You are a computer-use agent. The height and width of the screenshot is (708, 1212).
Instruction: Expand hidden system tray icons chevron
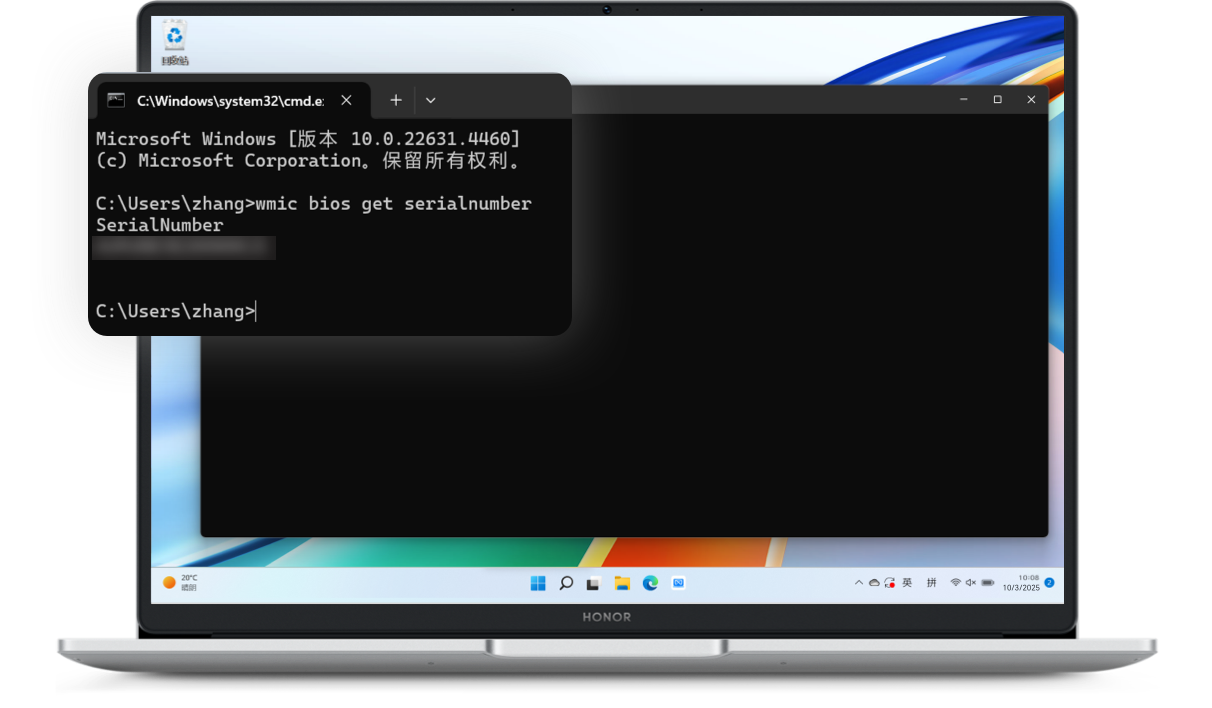click(859, 582)
